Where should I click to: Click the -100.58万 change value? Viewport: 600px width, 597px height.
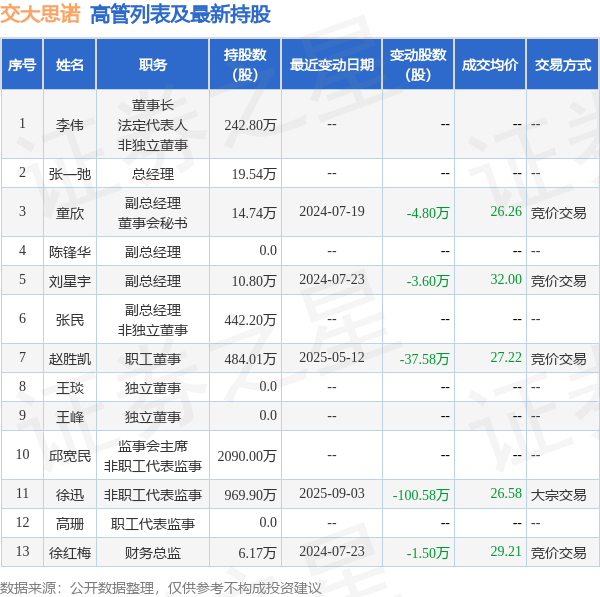421,495
